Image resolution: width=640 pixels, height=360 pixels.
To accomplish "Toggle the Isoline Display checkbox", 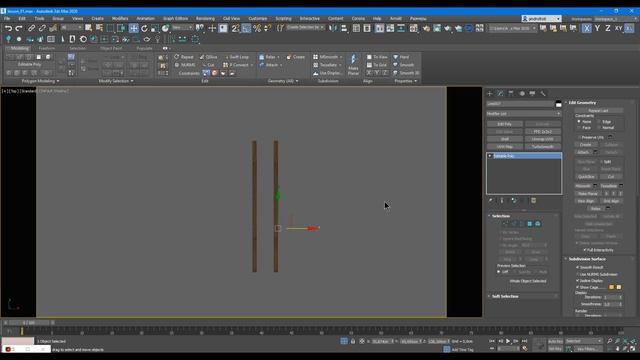I will point(578,281).
